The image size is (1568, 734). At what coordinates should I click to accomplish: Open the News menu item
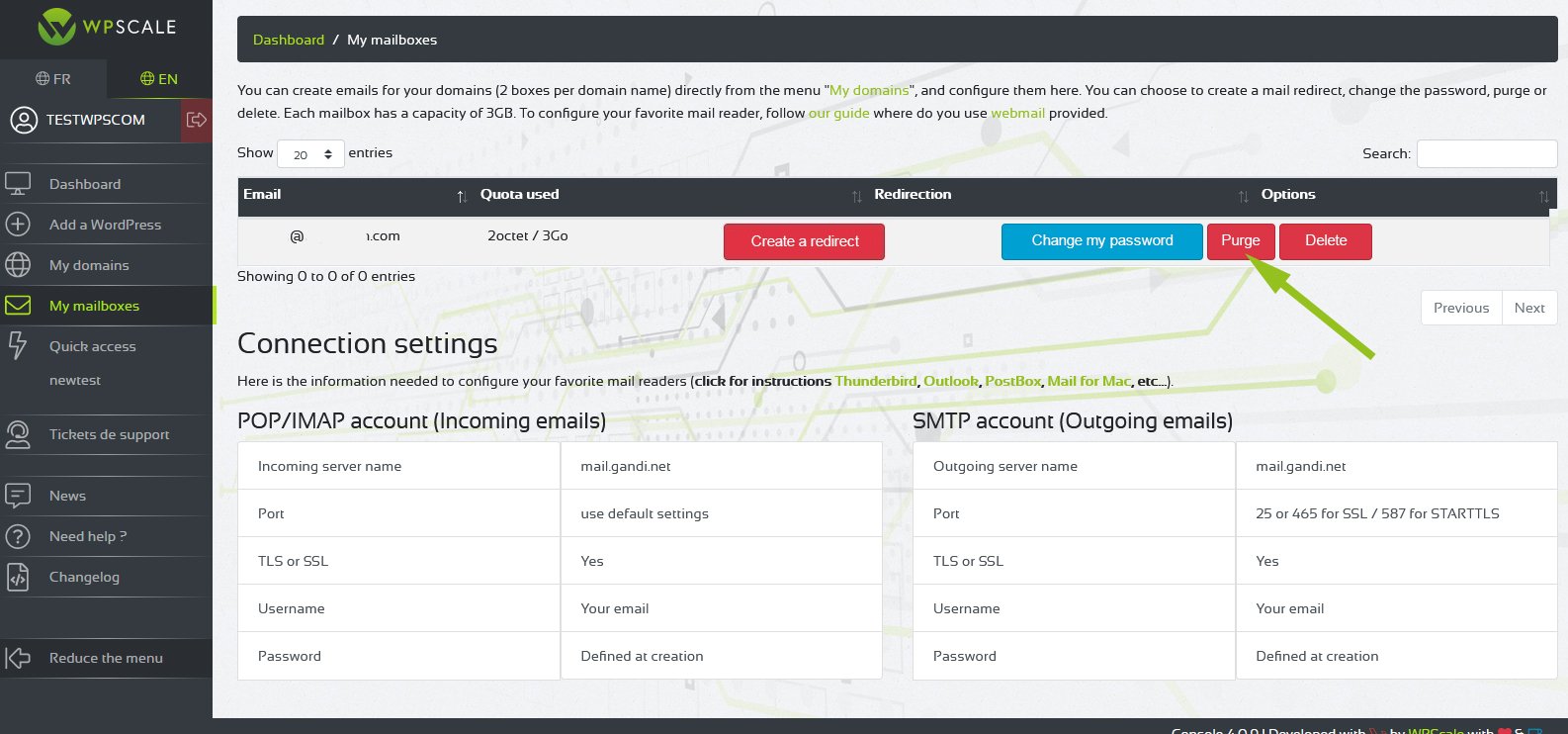pos(67,496)
